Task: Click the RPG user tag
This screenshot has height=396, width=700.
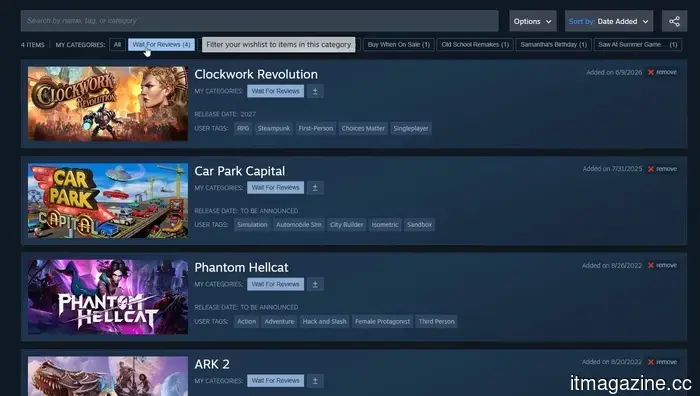Action: point(243,129)
